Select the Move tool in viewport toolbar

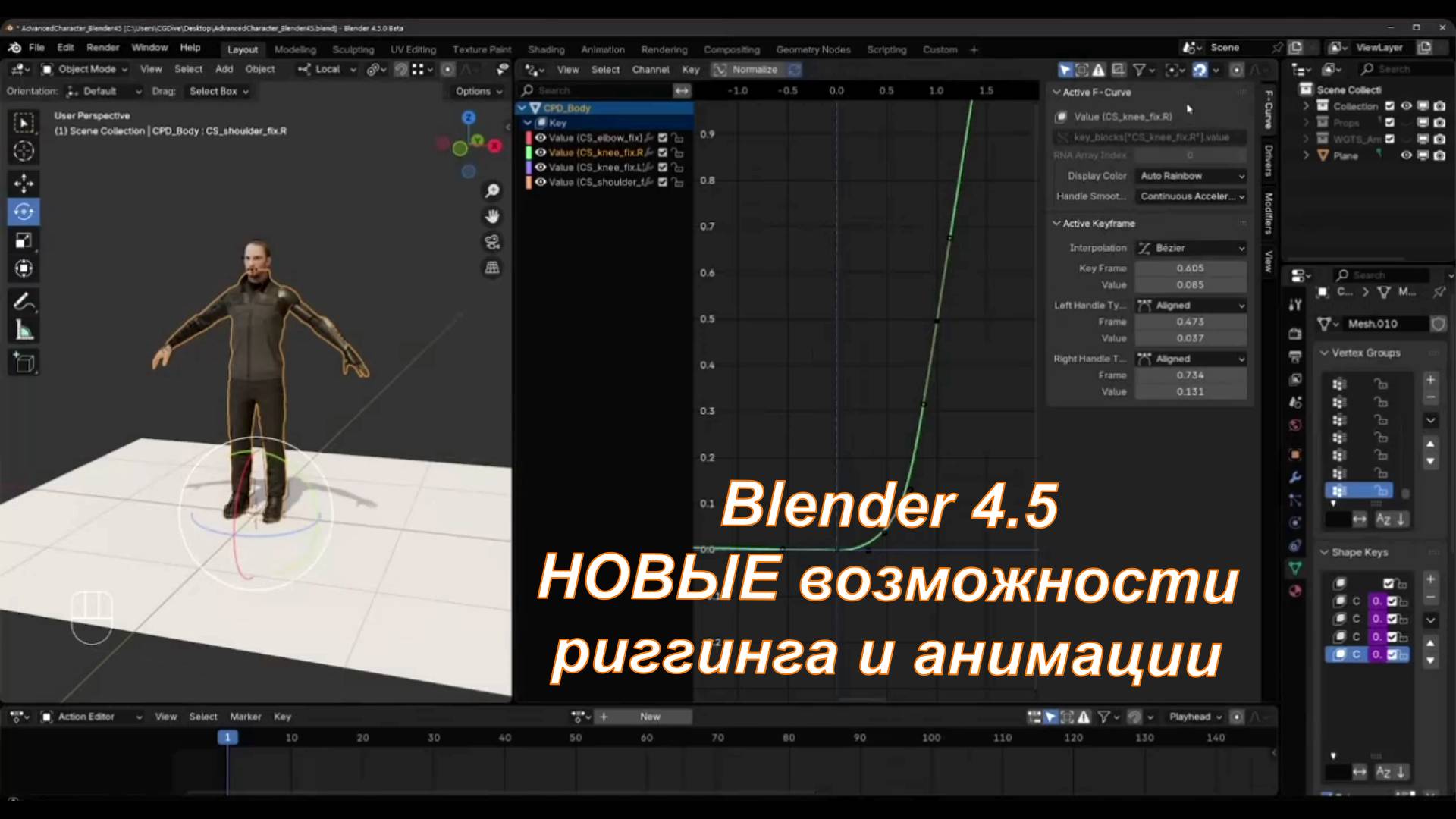click(24, 183)
